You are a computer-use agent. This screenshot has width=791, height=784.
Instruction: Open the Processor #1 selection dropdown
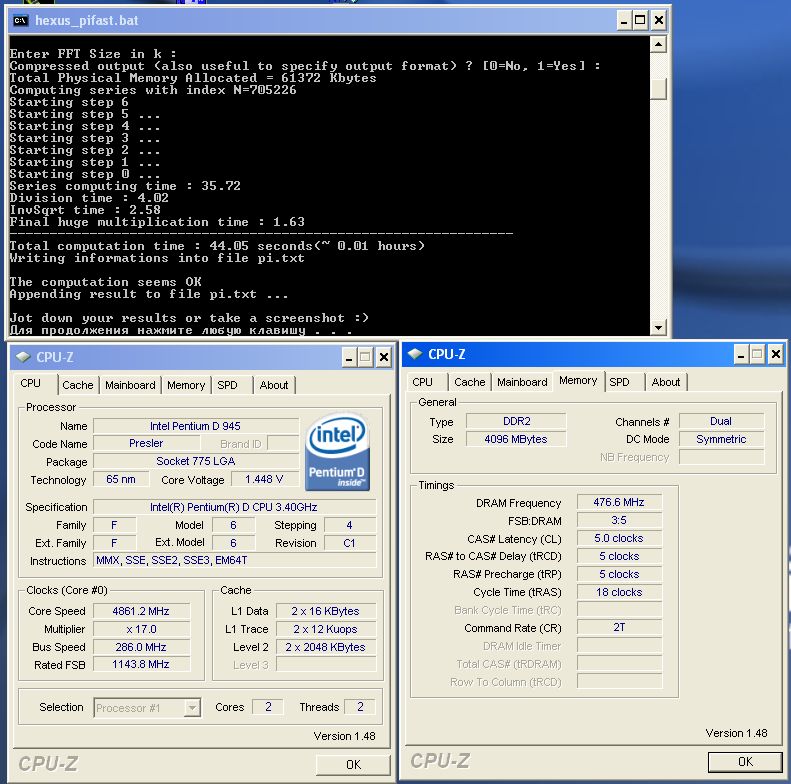tap(192, 708)
